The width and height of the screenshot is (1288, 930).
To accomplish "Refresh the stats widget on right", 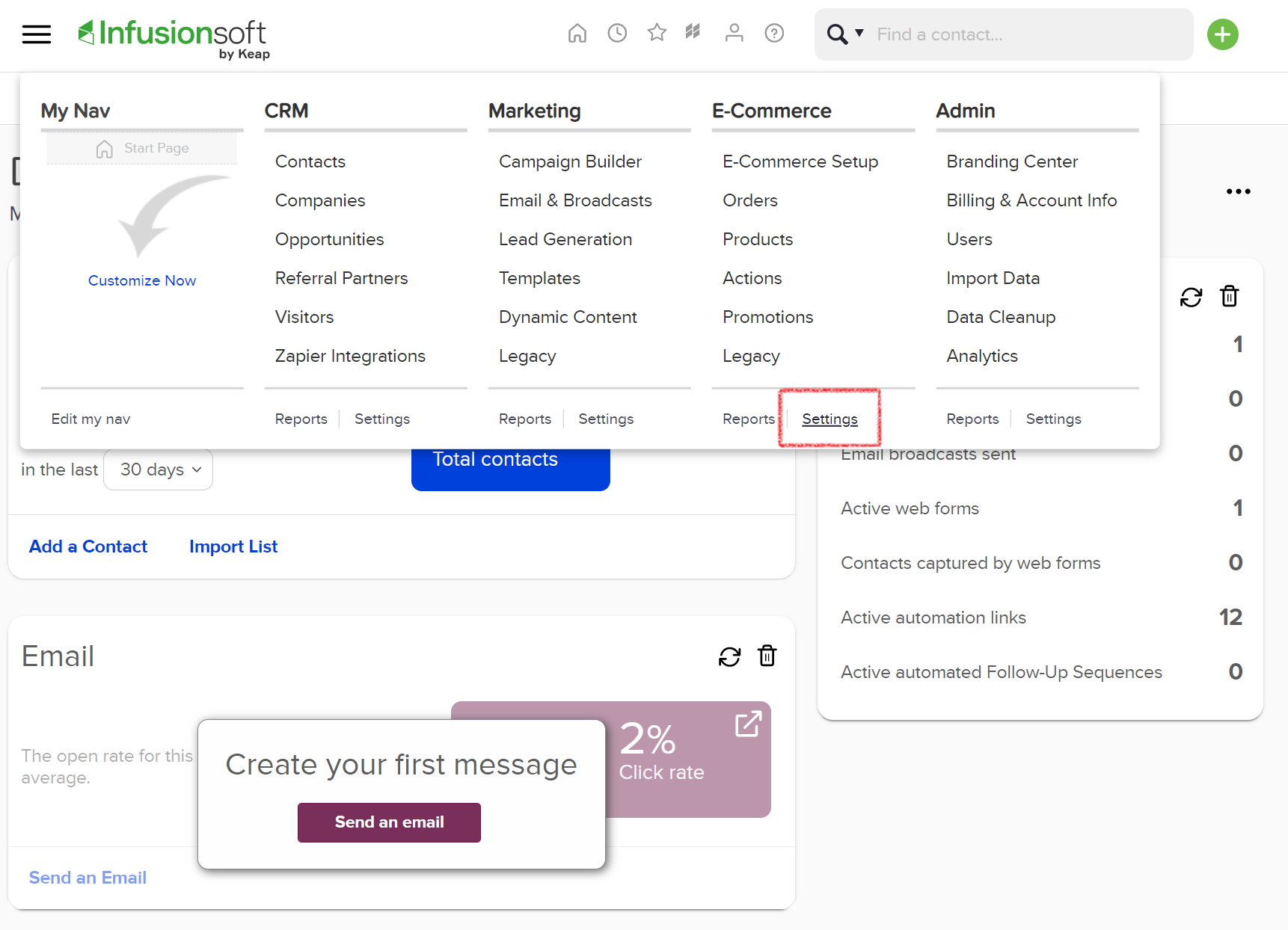I will (x=1191, y=298).
